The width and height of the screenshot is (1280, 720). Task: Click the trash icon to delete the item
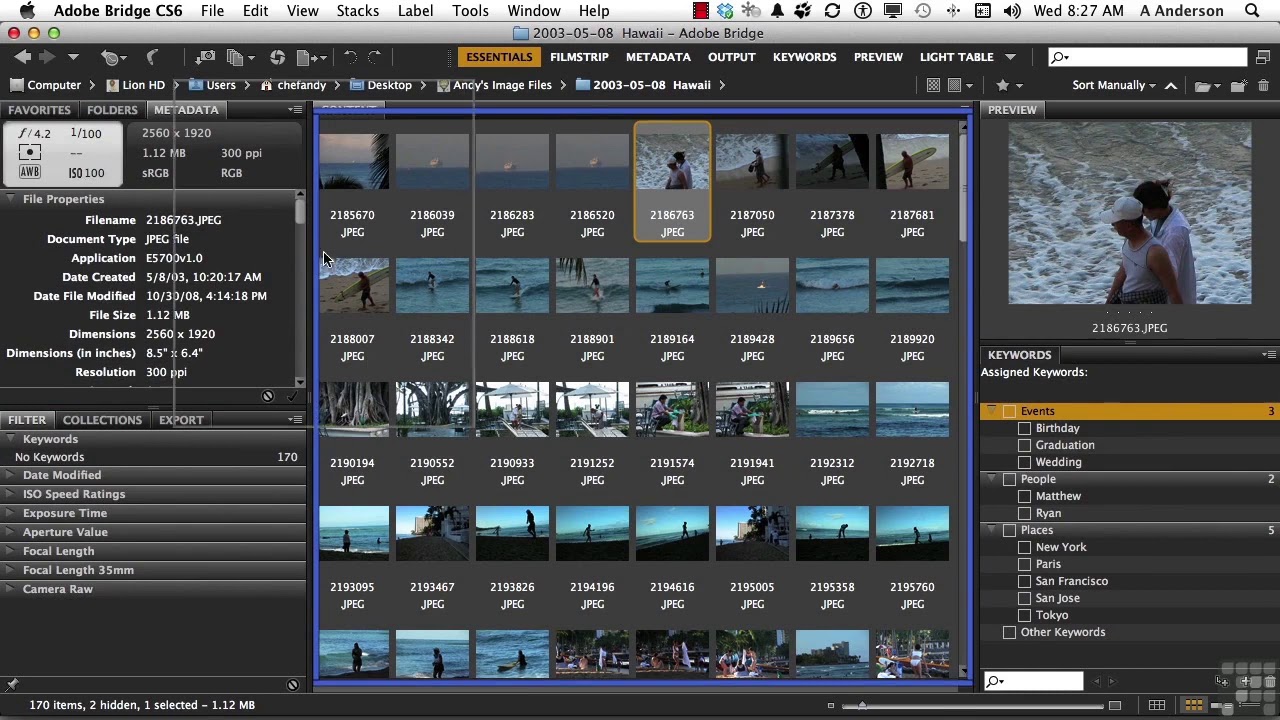coord(1263,85)
